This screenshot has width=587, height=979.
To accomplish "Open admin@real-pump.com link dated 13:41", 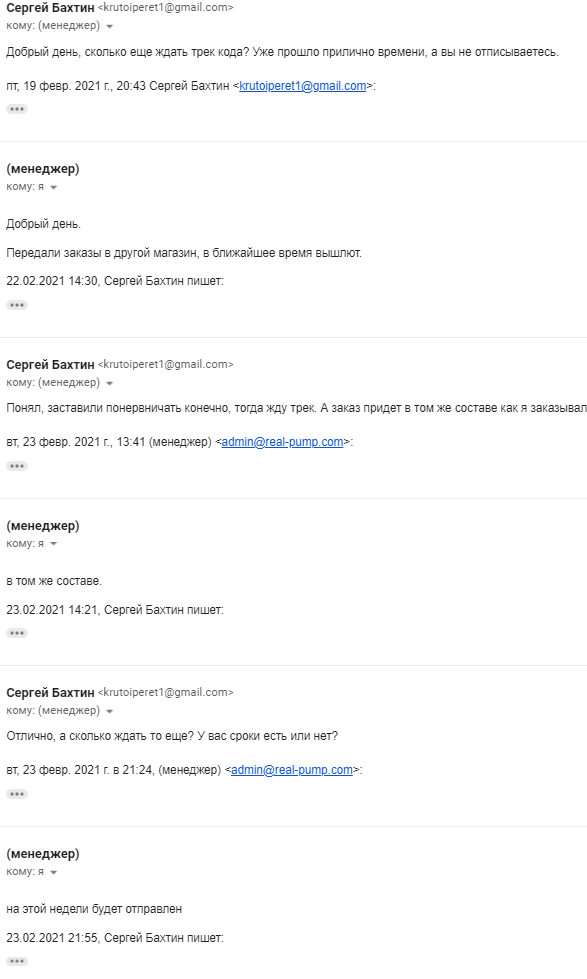I will pyautogui.click(x=282, y=442).
